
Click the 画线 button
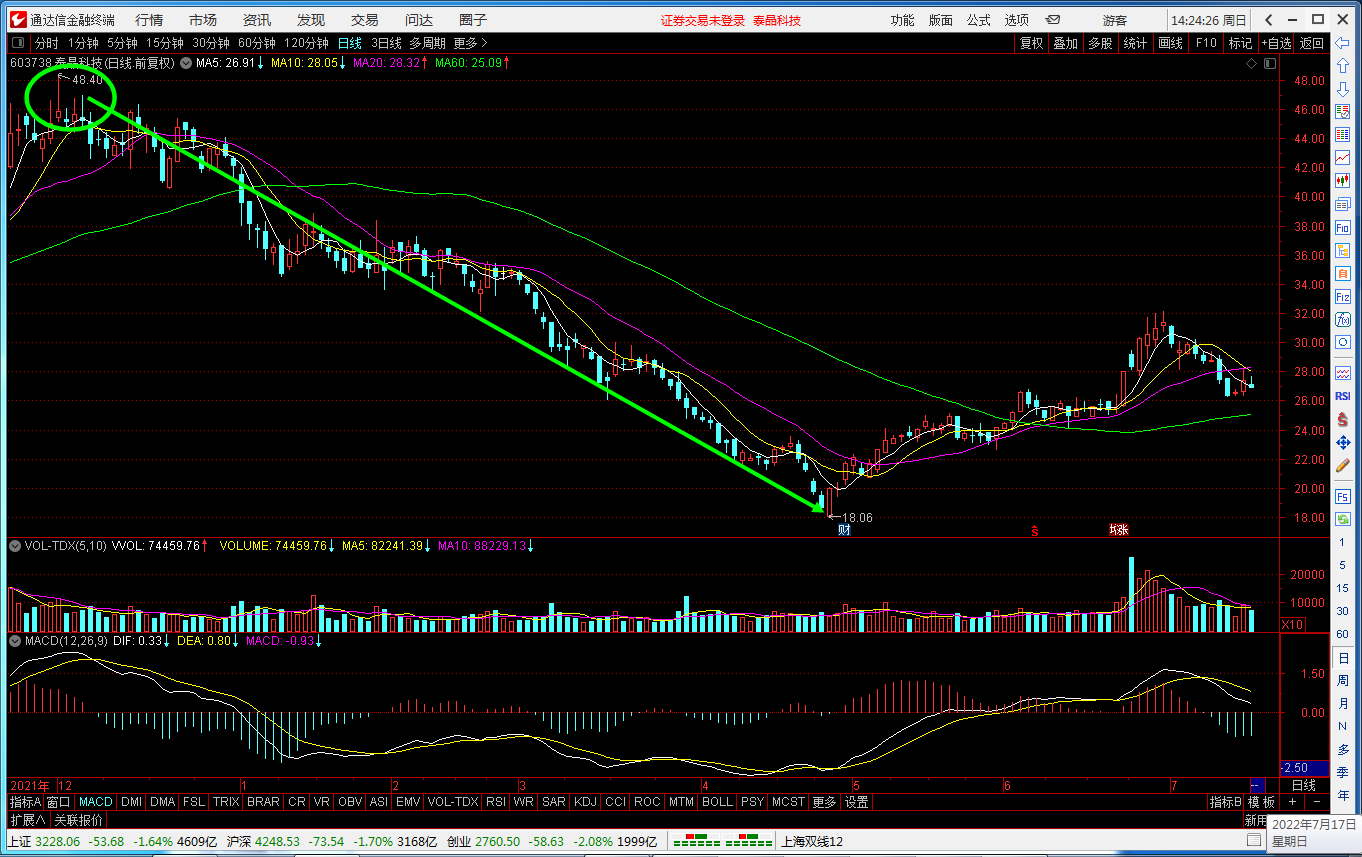click(1171, 43)
